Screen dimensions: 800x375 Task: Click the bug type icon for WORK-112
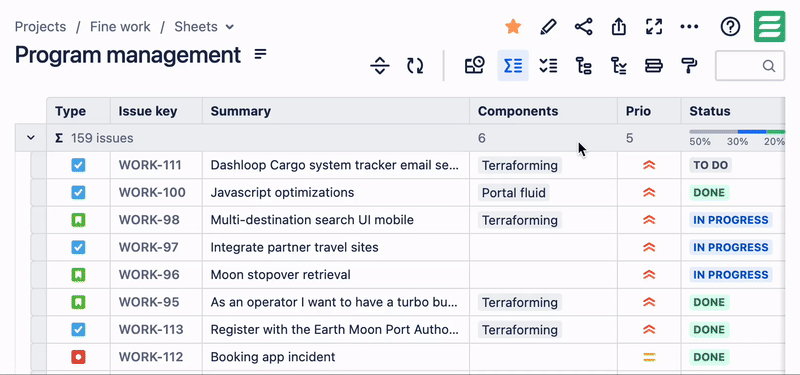78,357
